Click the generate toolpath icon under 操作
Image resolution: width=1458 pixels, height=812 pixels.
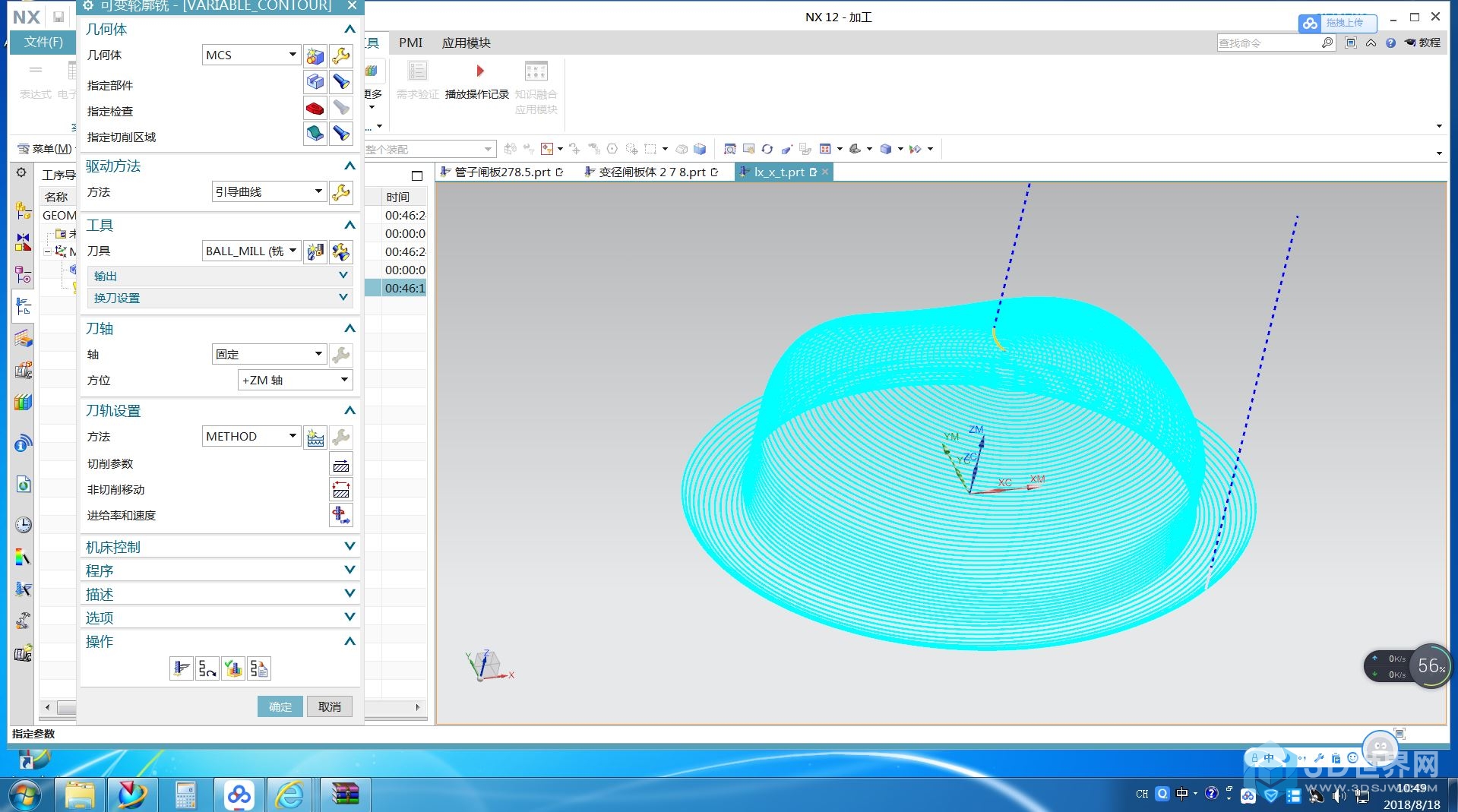[181, 668]
